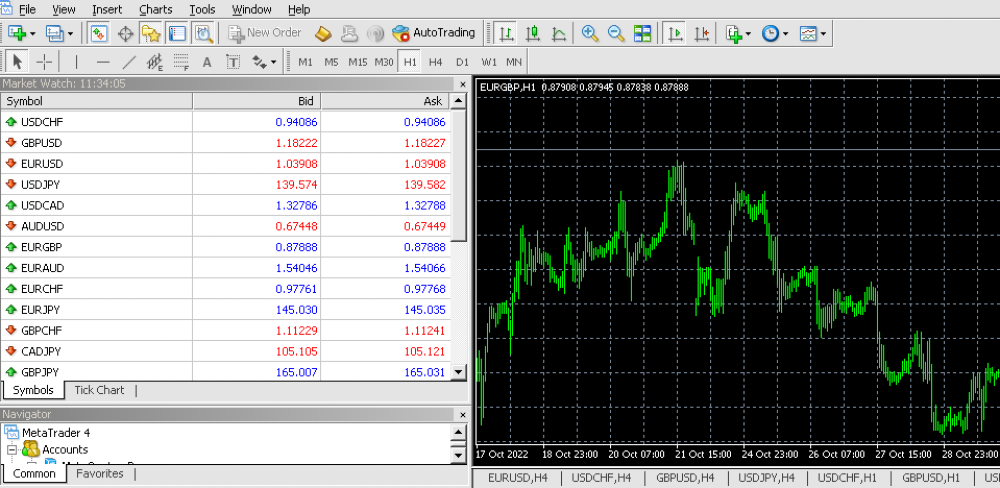Switch to Navigator Favorites tab

pyautogui.click(x=99, y=473)
